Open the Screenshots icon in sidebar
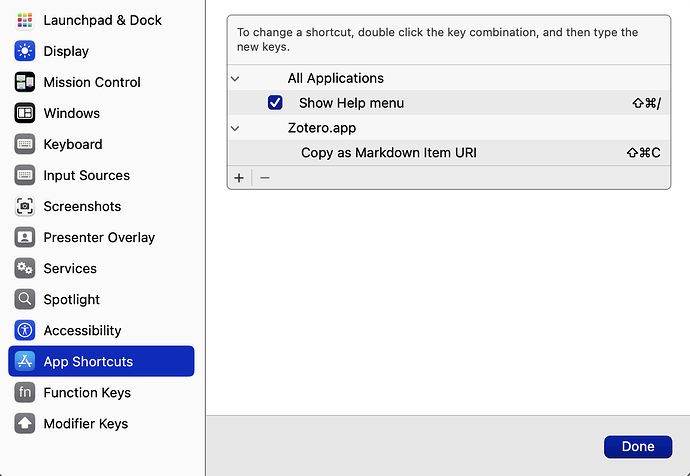The width and height of the screenshot is (690, 476). click(25, 206)
